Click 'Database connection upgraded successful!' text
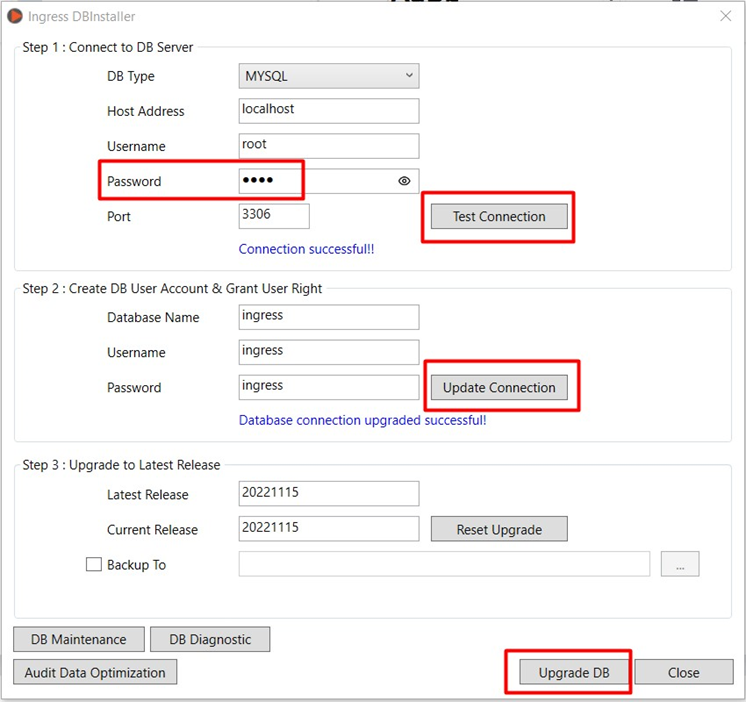The image size is (746, 702). coord(363,420)
